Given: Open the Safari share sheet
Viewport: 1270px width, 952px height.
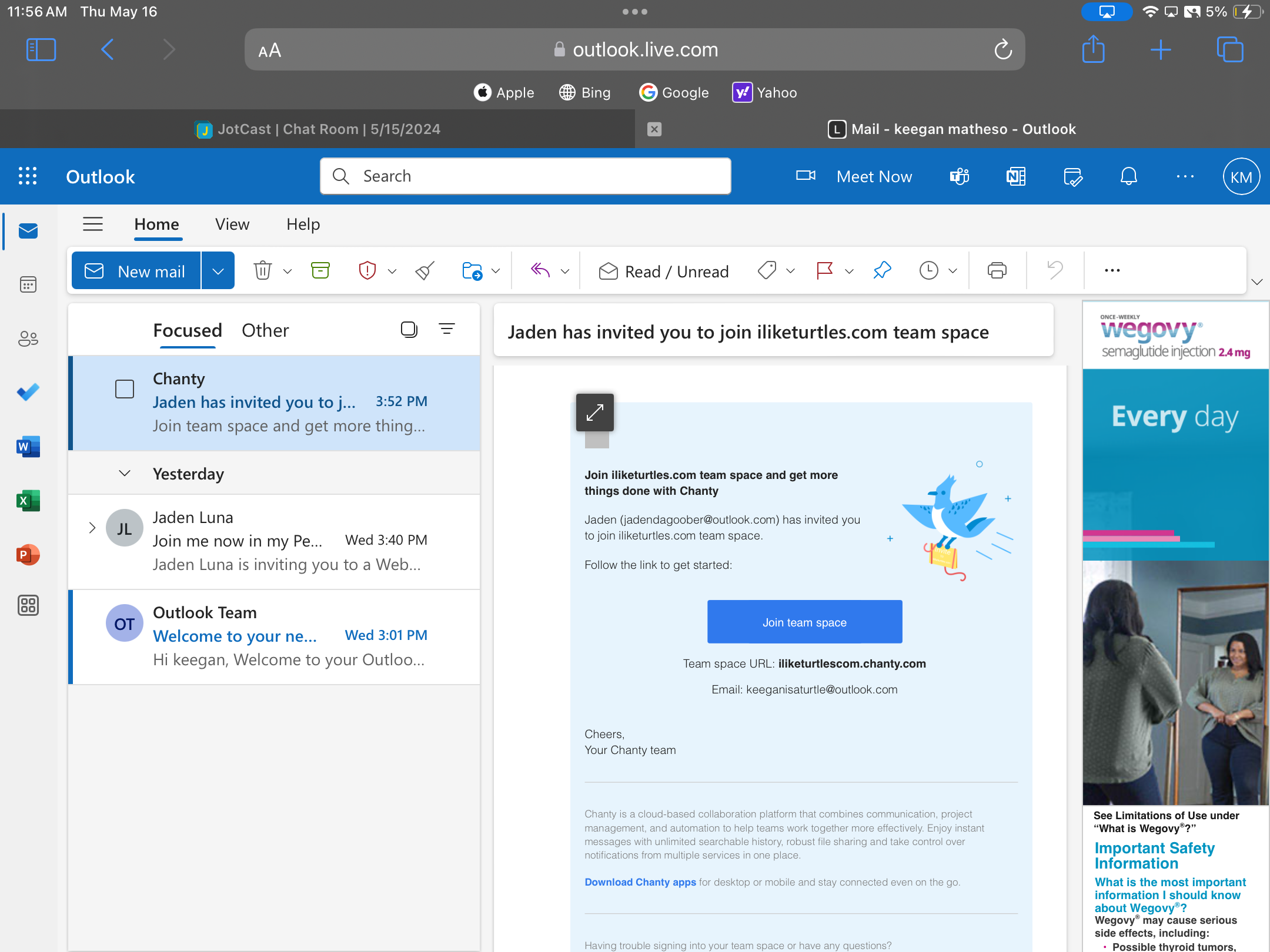Looking at the screenshot, I should click(1094, 49).
